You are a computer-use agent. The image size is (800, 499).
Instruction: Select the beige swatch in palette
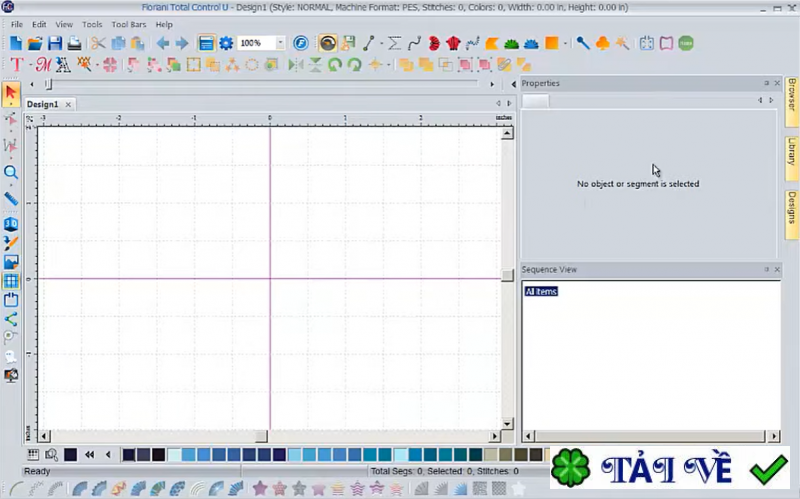click(x=490, y=454)
